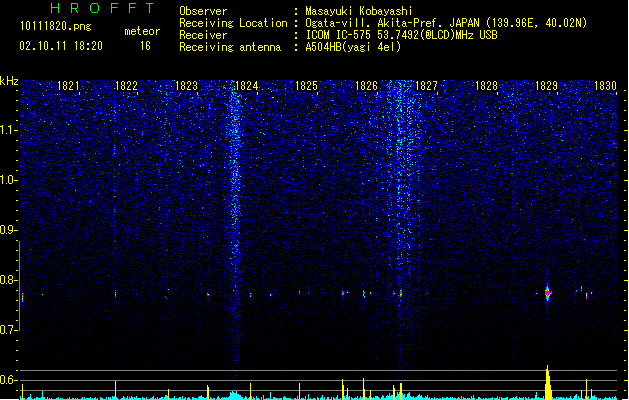Image resolution: width=629 pixels, height=400 pixels.
Task: Select the filename 10111820.png
Action: (x=56, y=27)
